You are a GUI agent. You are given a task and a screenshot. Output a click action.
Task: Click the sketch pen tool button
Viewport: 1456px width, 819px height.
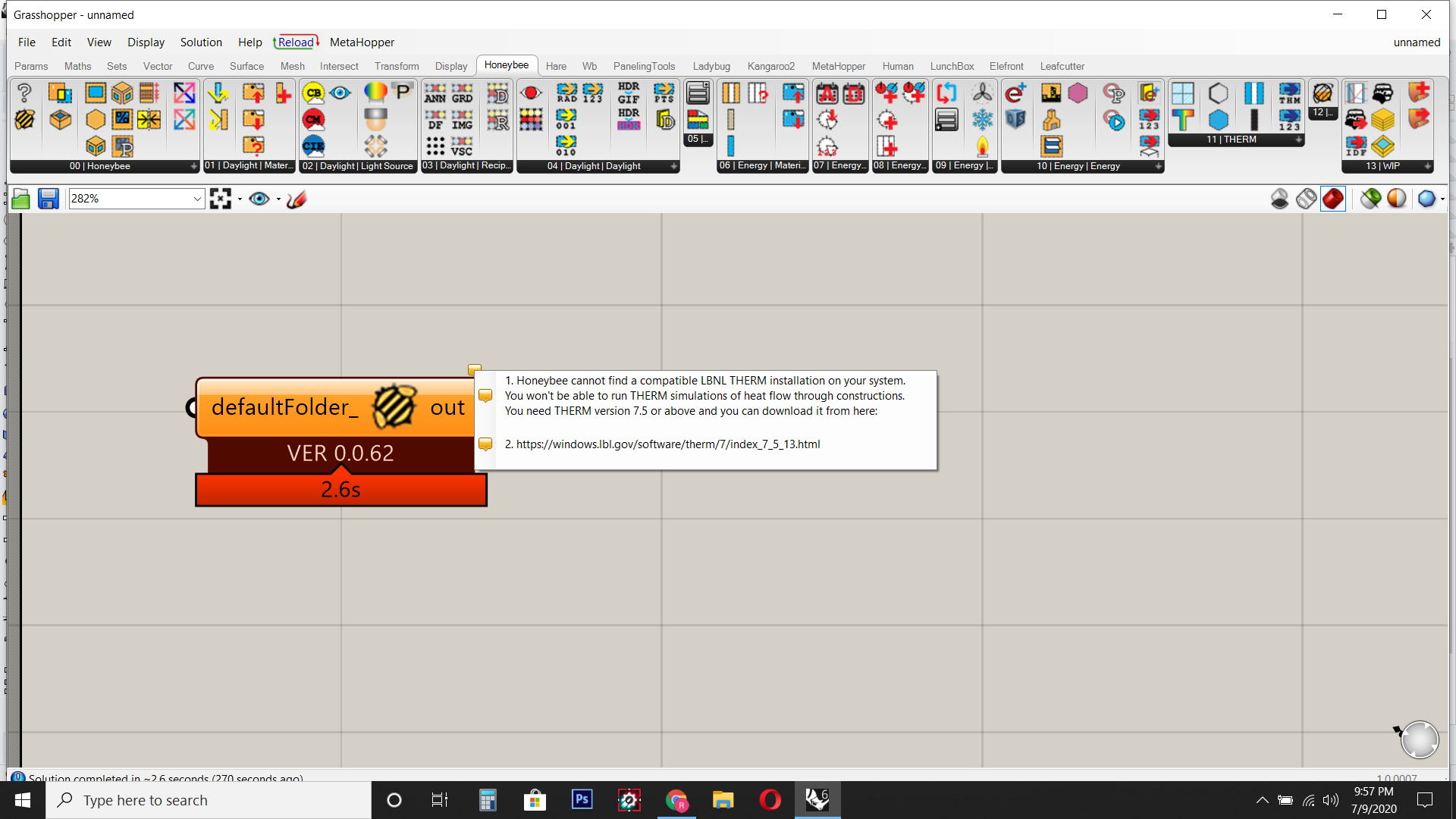(x=297, y=199)
